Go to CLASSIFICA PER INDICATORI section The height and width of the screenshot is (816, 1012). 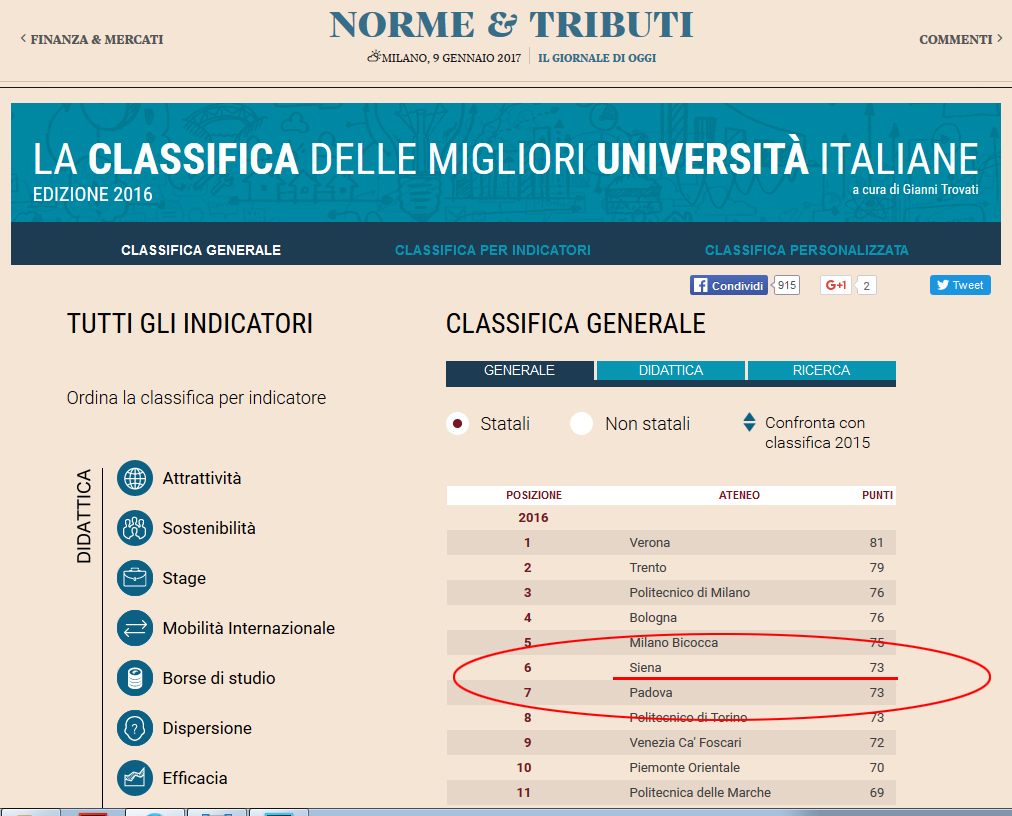(x=492, y=250)
